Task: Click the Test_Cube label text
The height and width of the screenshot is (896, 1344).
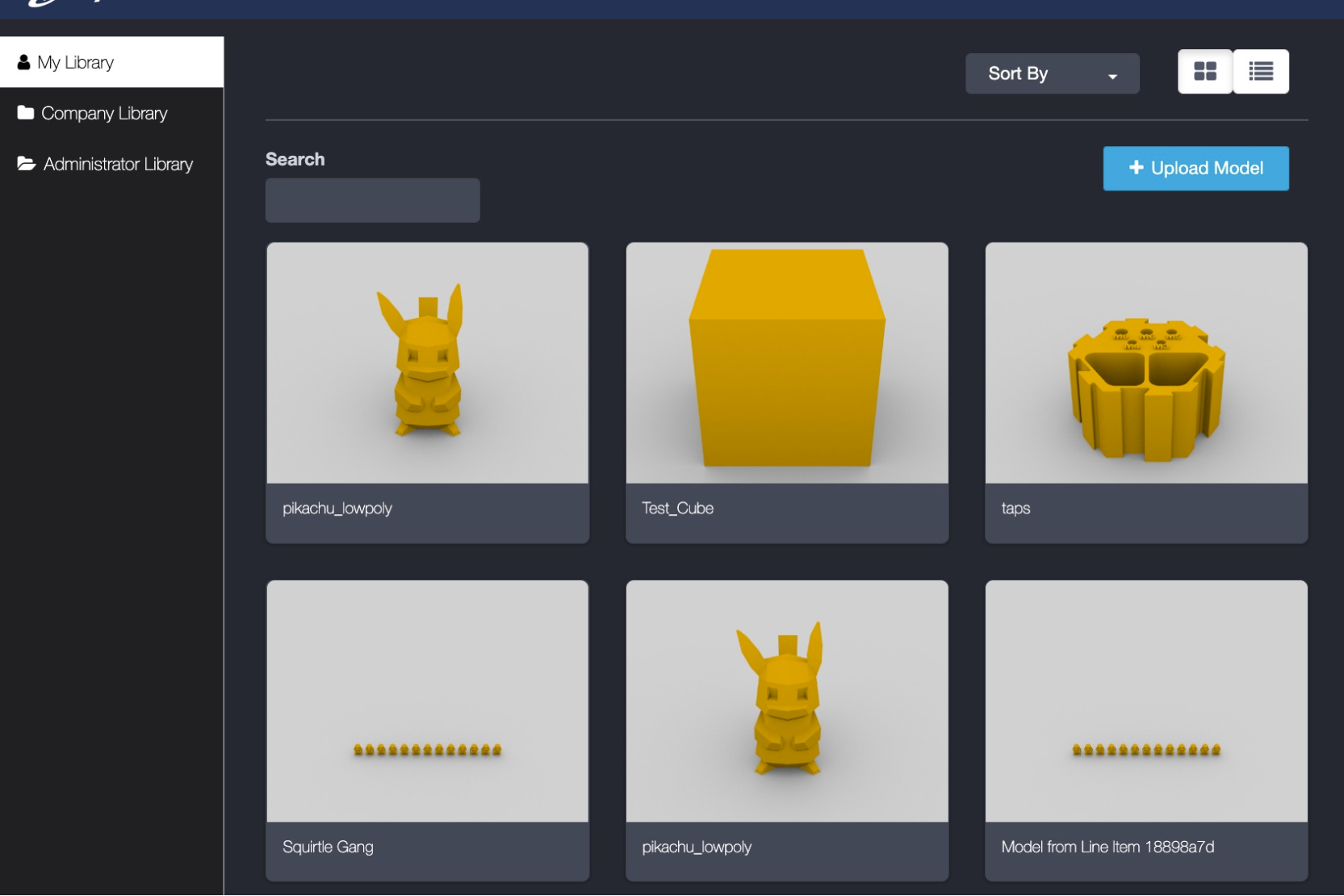Action: (x=677, y=509)
